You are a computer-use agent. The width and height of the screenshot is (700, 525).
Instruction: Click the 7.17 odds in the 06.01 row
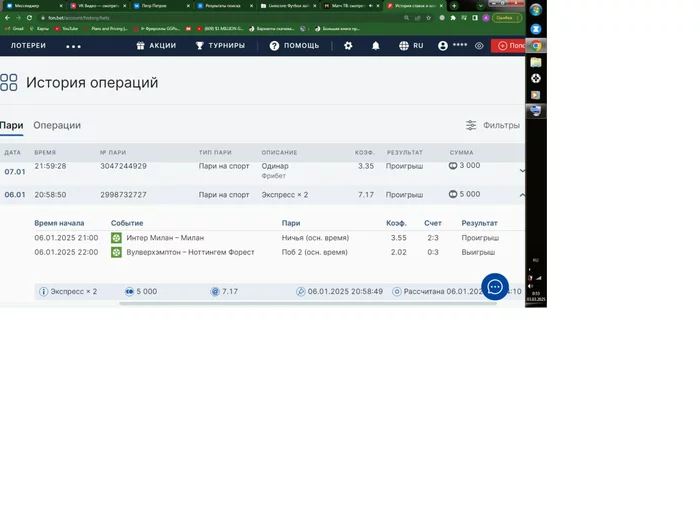tap(366, 195)
